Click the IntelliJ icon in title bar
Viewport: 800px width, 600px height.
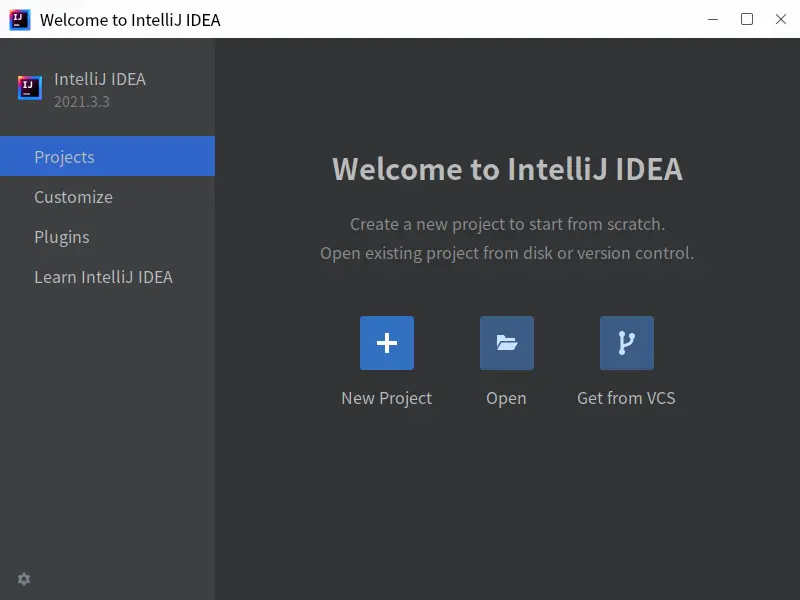pyautogui.click(x=20, y=19)
